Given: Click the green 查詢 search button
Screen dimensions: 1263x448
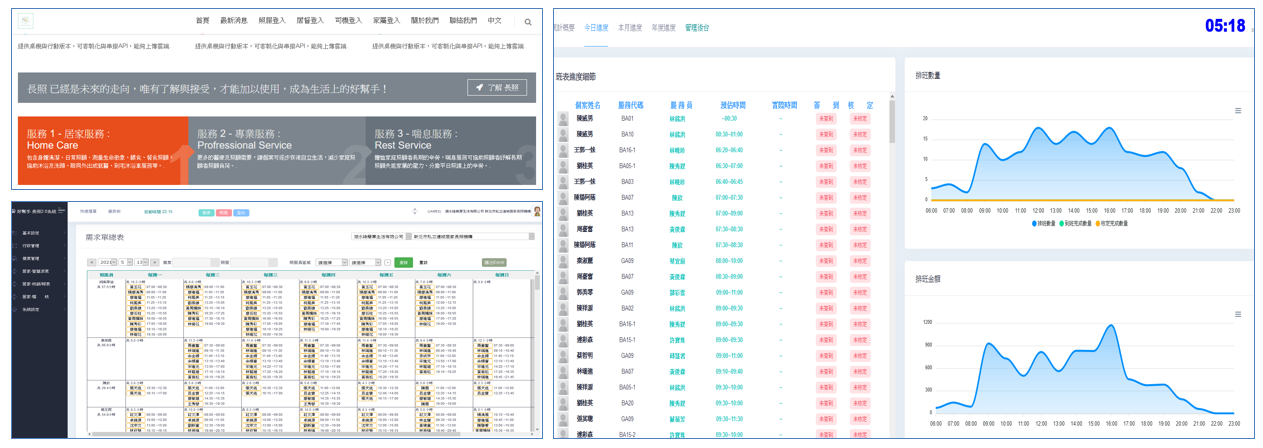Looking at the screenshot, I should 404,262.
